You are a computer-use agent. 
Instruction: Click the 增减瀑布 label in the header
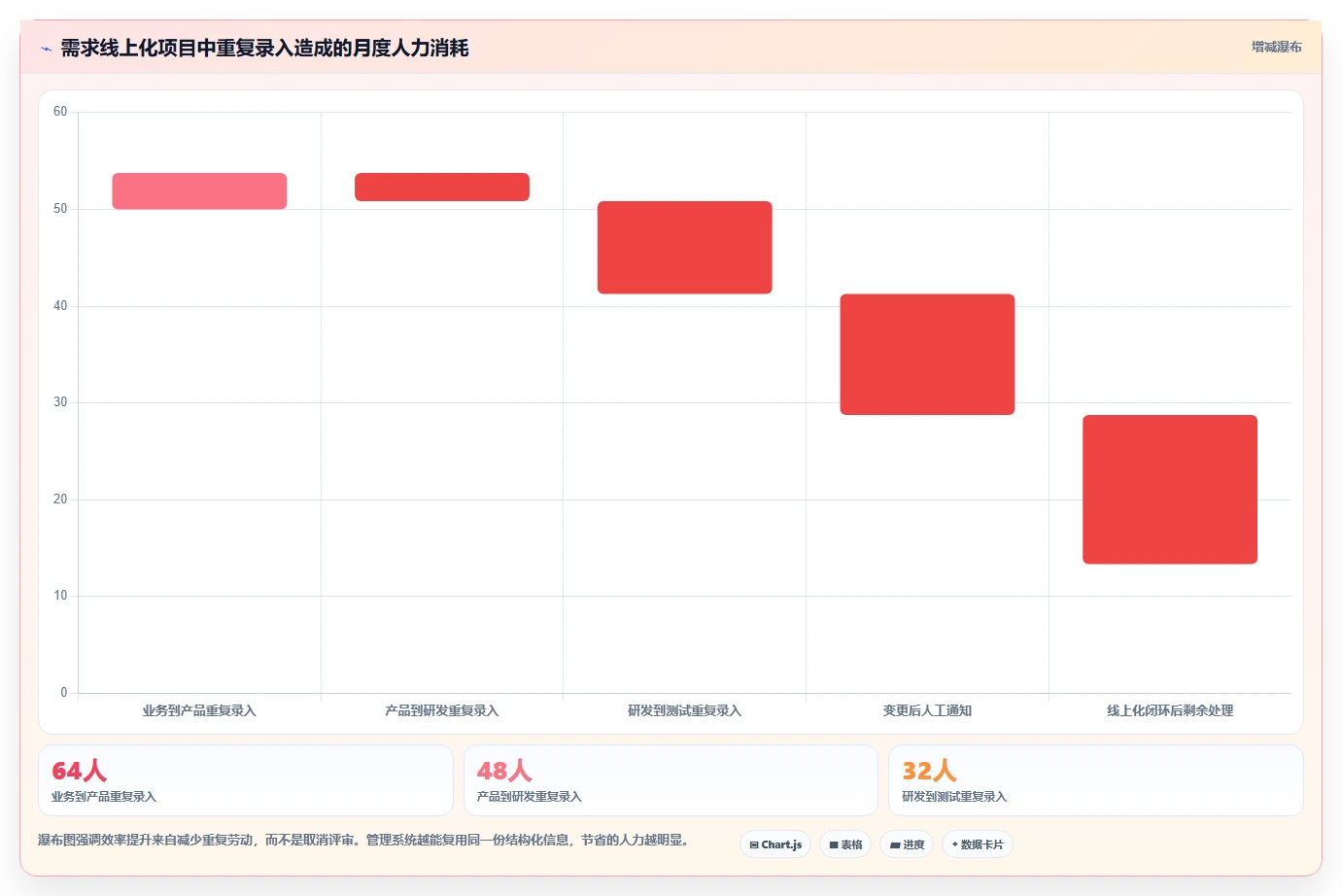point(1276,47)
